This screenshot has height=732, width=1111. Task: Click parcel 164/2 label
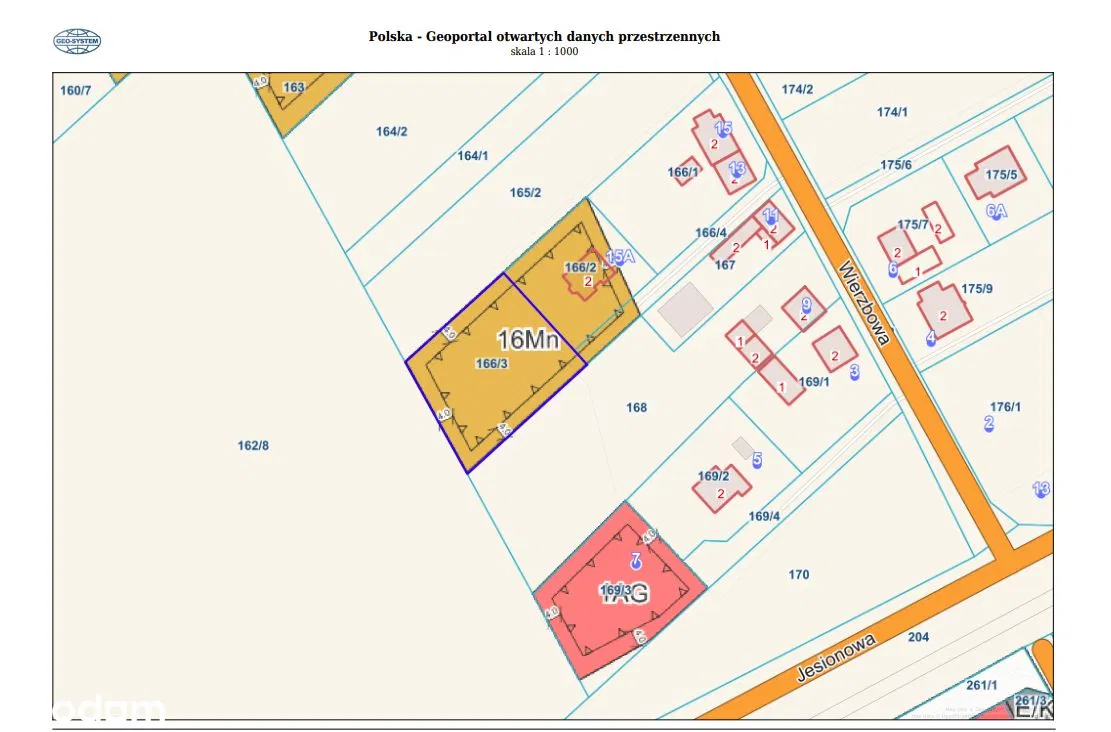tap(391, 132)
